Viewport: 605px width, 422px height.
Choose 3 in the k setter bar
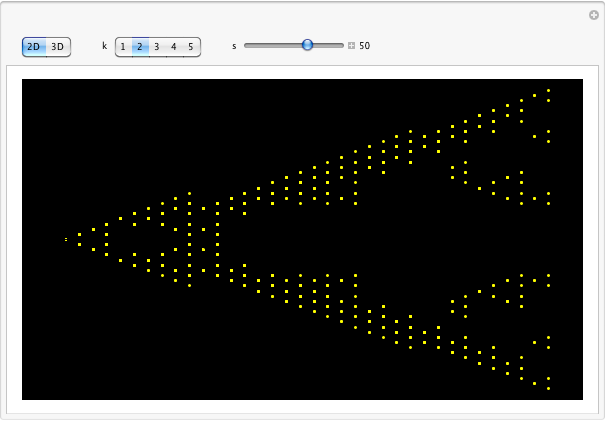point(157,46)
